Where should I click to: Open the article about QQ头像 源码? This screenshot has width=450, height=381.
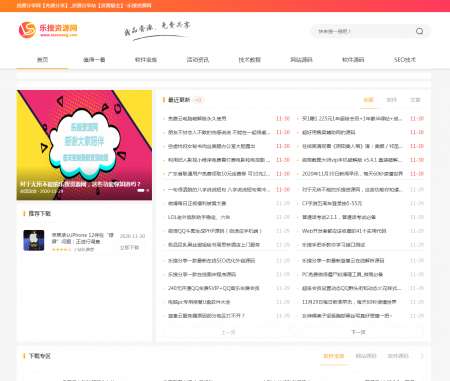click(215, 231)
